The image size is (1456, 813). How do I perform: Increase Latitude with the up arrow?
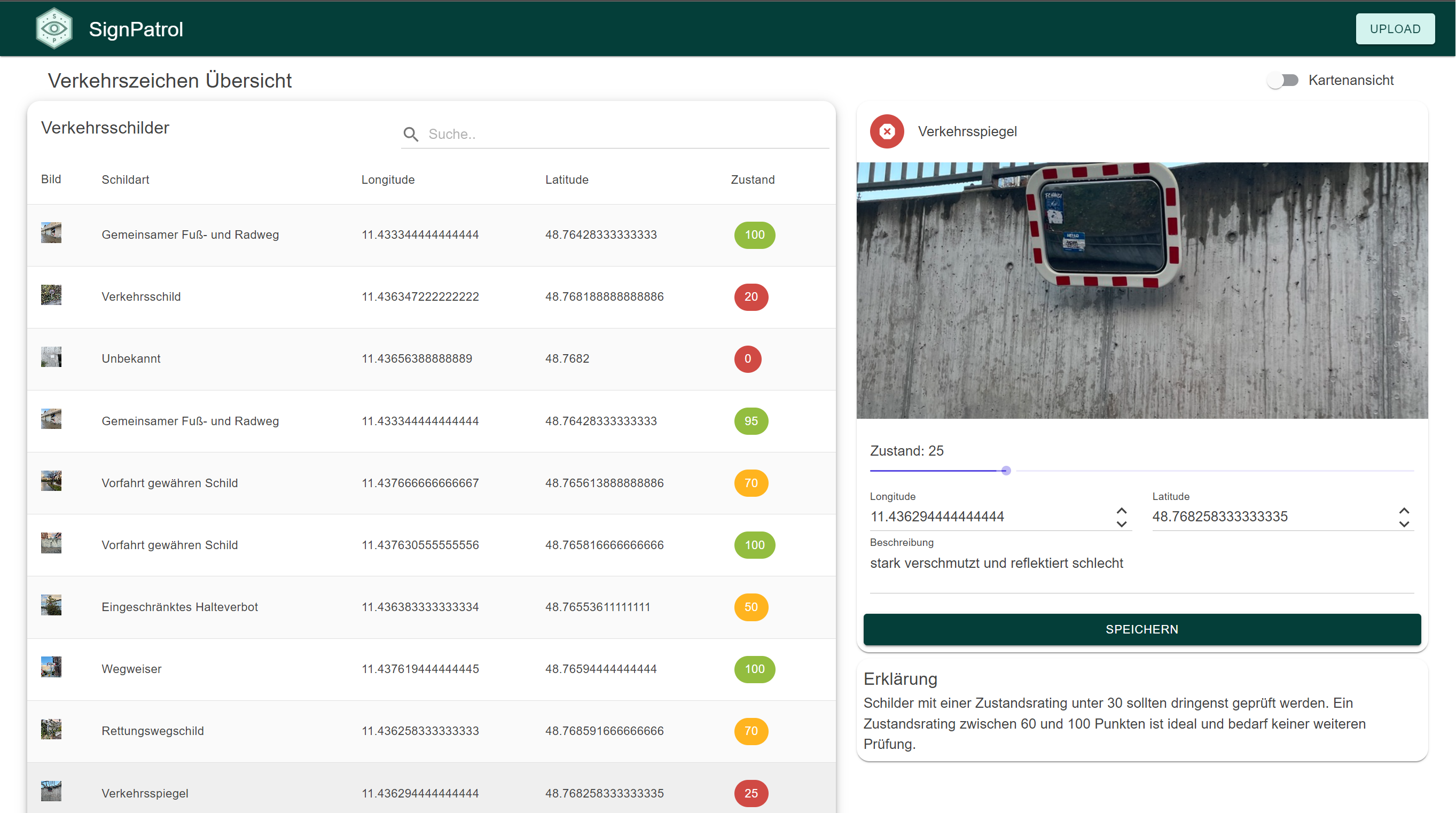(1404, 511)
